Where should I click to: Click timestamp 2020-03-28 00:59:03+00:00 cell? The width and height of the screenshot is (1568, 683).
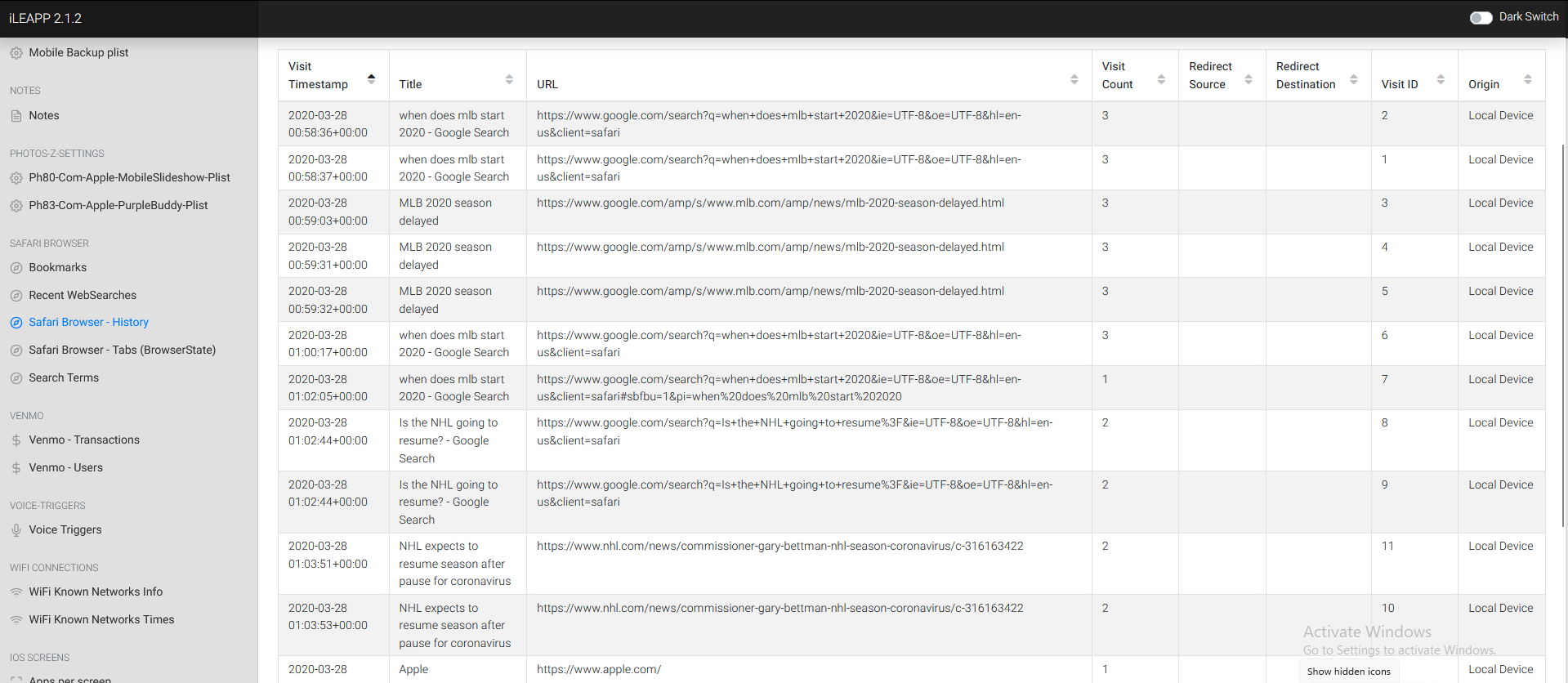(333, 212)
